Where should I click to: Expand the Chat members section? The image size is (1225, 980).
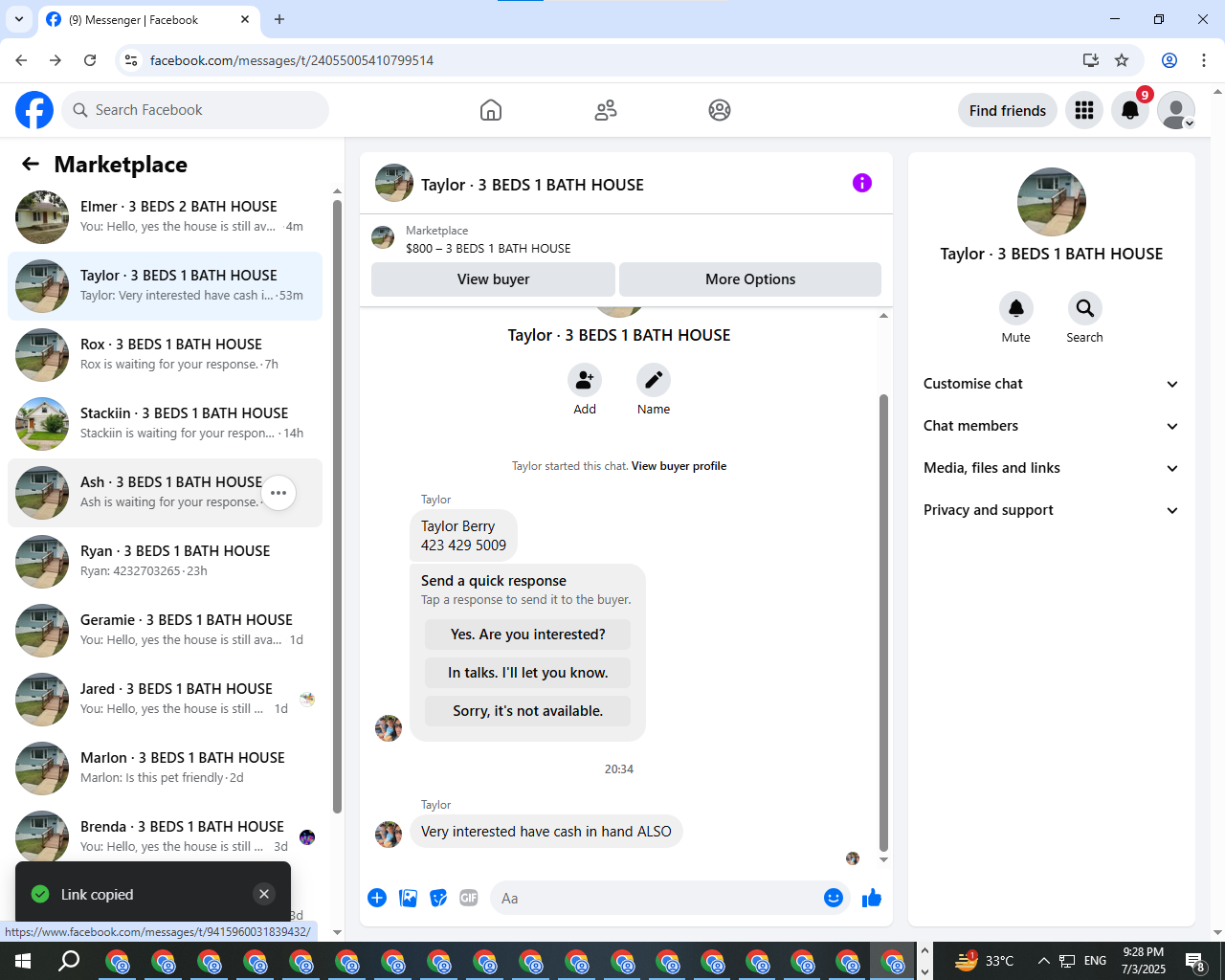point(1051,426)
